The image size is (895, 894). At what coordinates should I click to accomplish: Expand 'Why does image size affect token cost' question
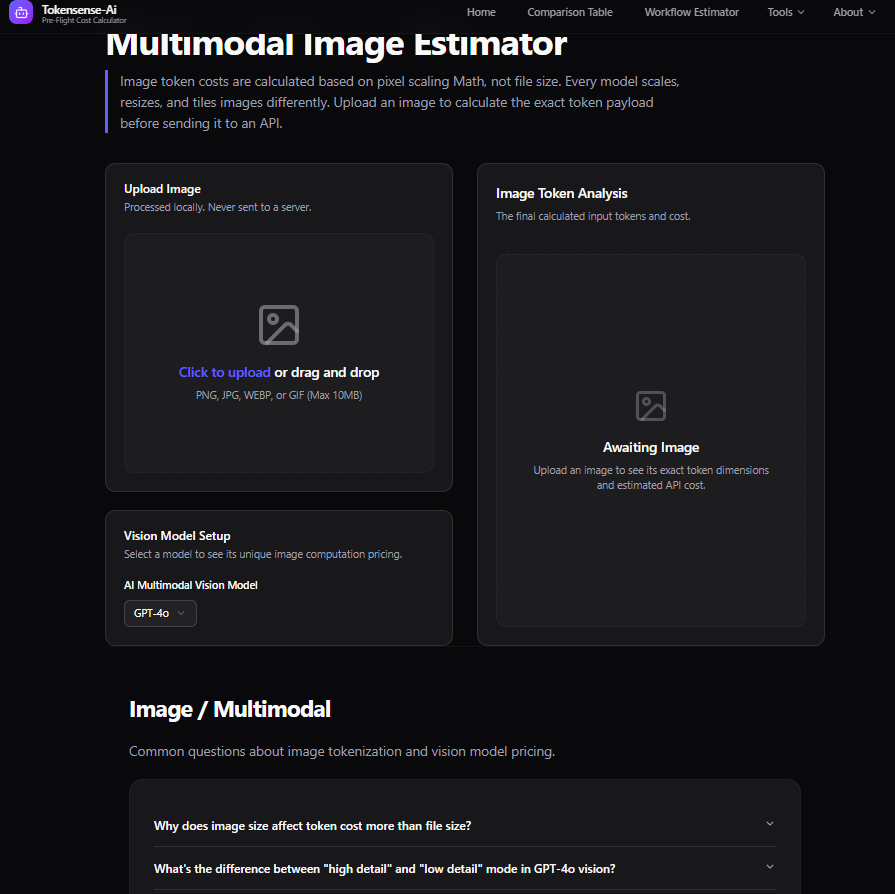click(464, 825)
